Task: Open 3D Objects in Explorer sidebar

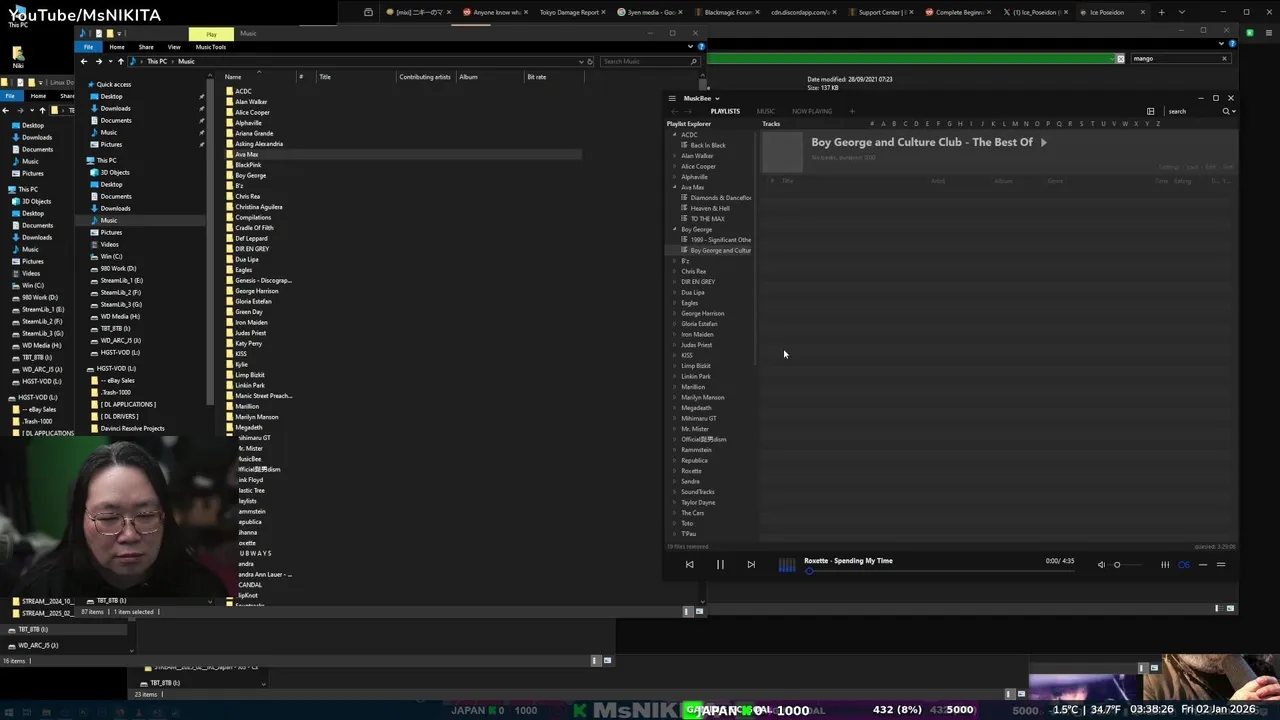Action: pyautogui.click(x=115, y=172)
